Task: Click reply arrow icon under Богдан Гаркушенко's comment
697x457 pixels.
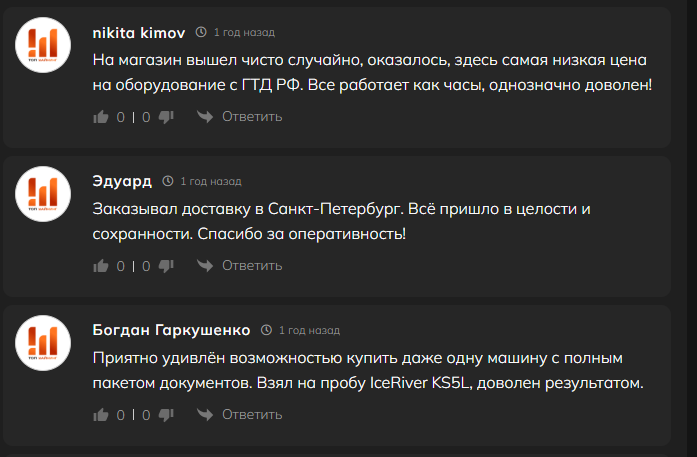Action: coord(204,415)
